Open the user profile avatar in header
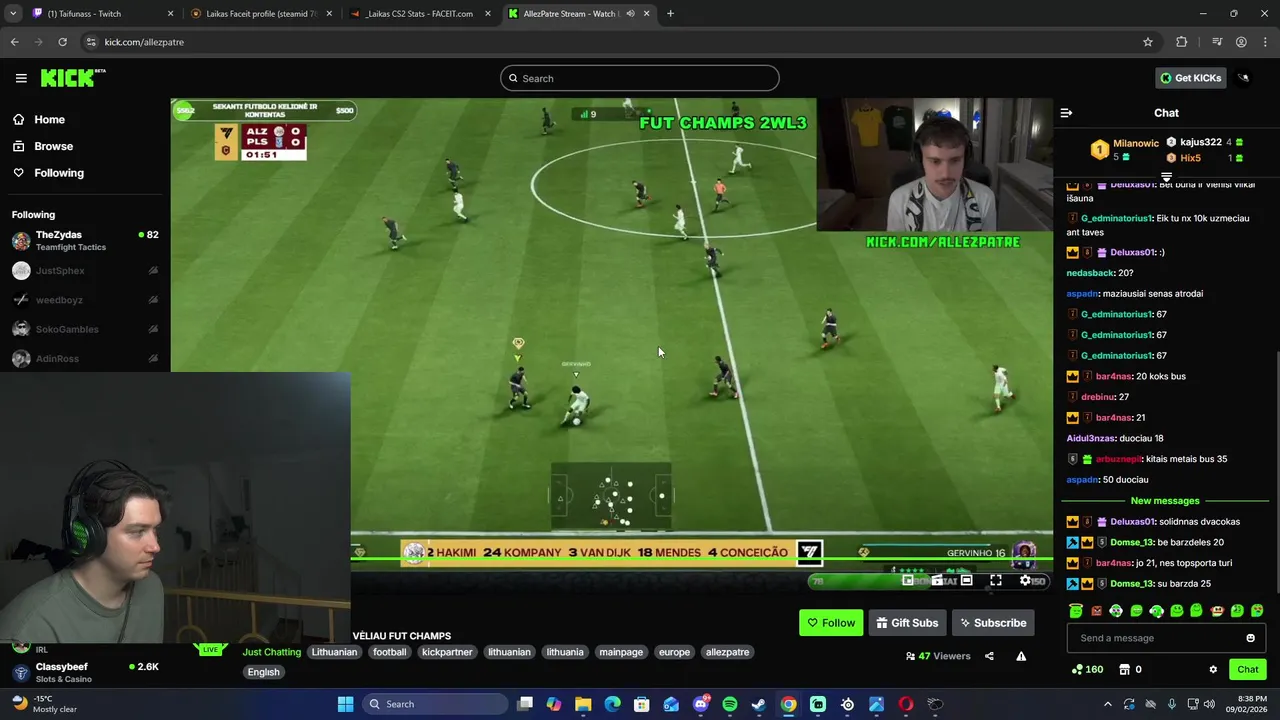The width and height of the screenshot is (1280, 720). pyautogui.click(x=1244, y=78)
